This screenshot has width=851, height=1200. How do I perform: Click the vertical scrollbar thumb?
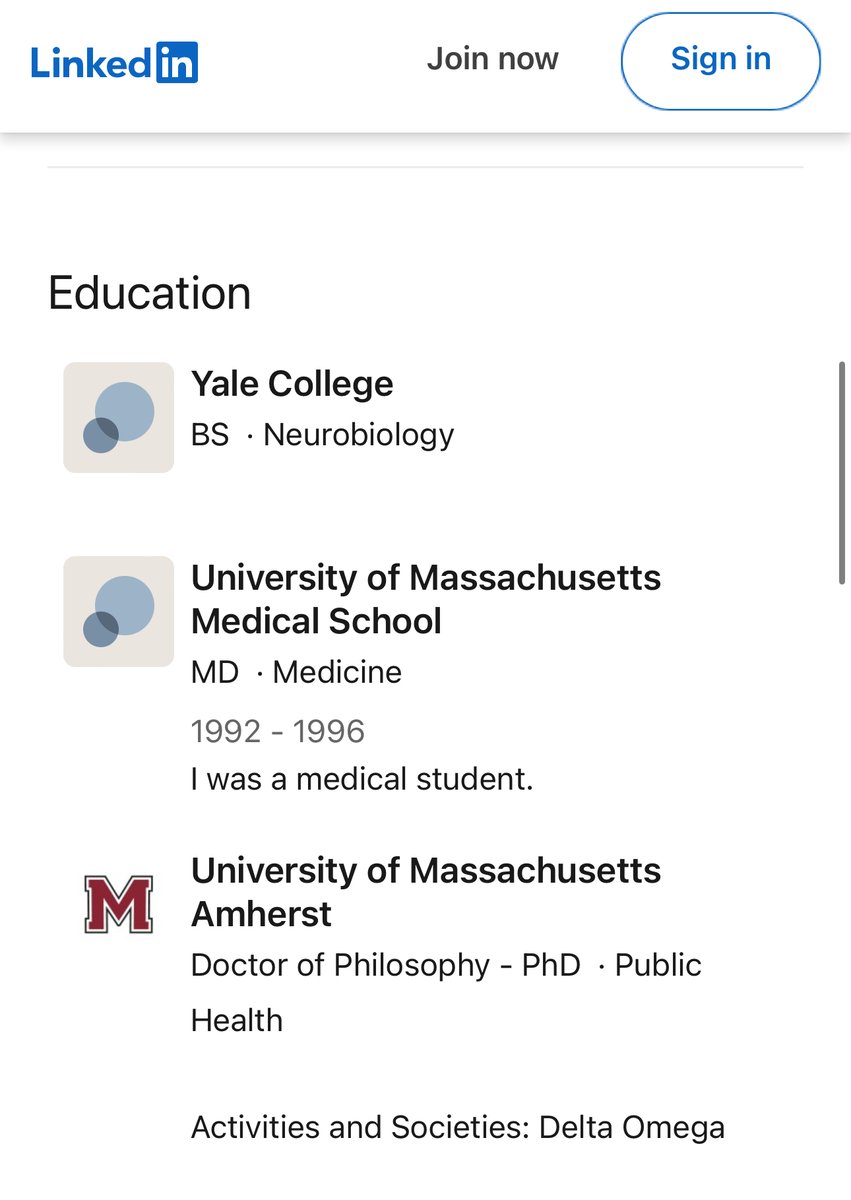click(x=843, y=472)
